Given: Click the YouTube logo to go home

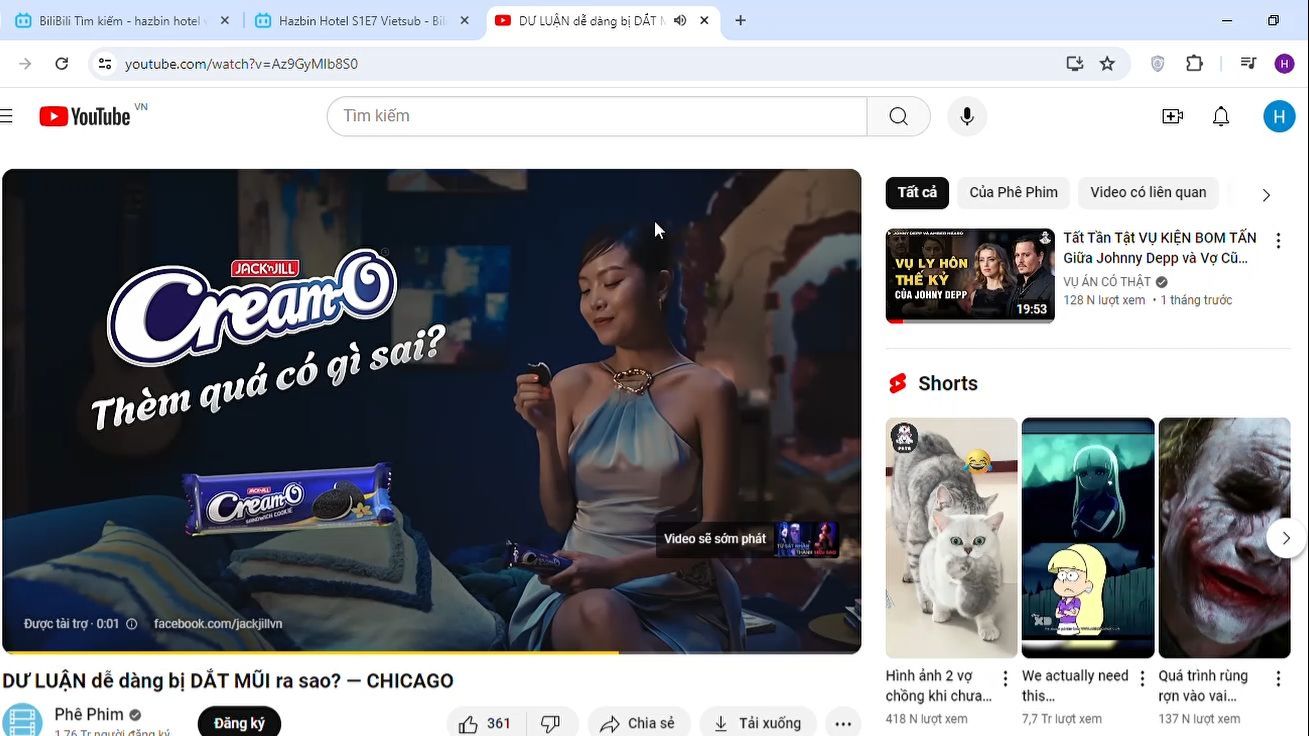Looking at the screenshot, I should [85, 117].
